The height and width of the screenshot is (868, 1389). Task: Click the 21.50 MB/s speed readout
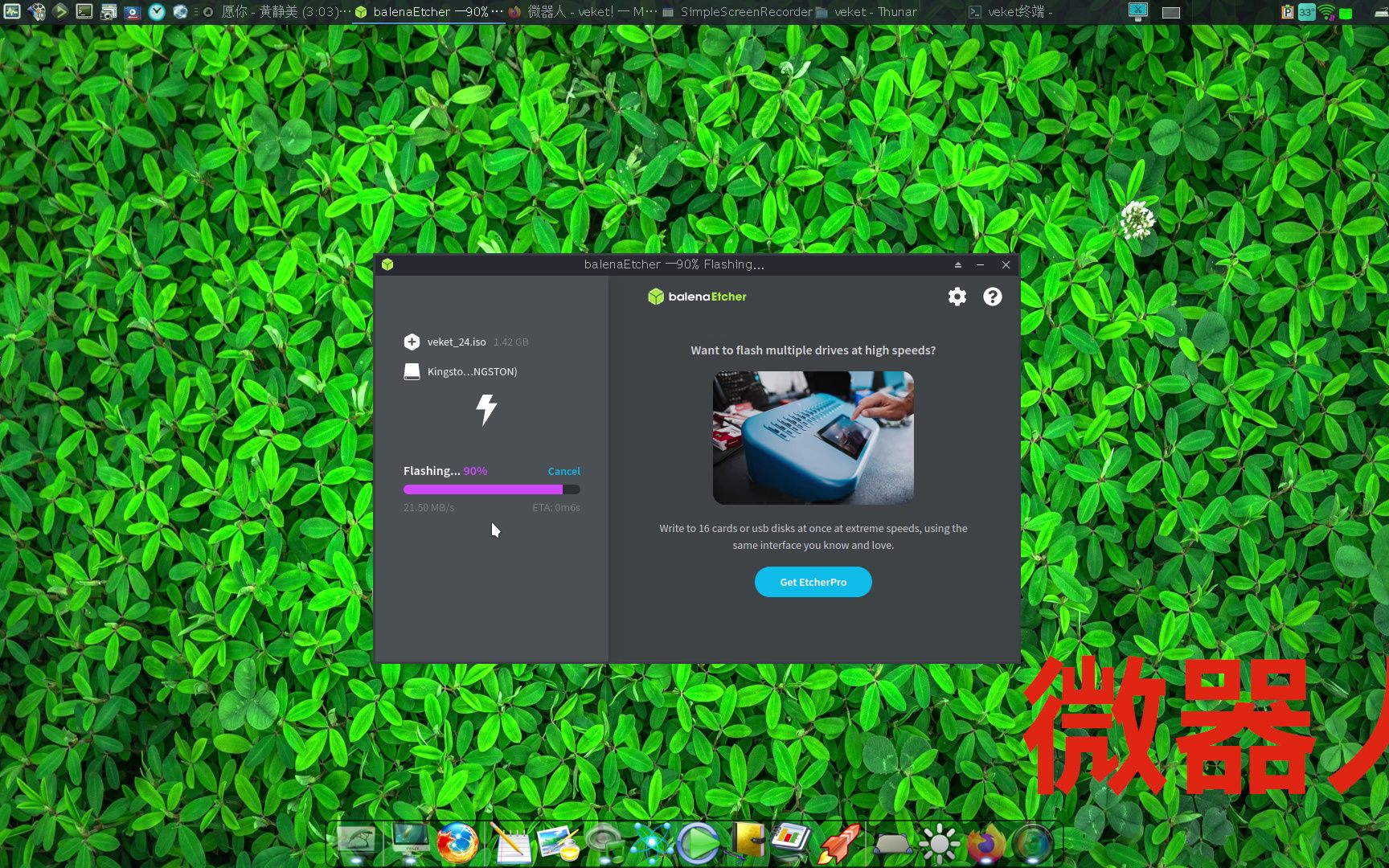[428, 507]
